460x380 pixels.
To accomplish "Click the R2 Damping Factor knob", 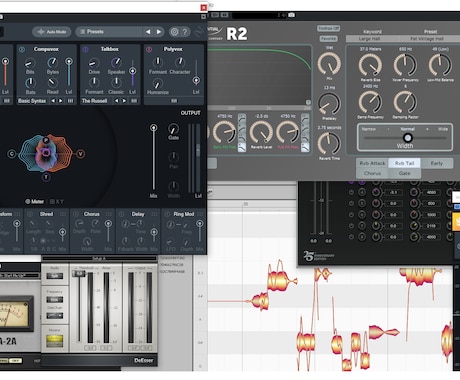I will point(405,102).
